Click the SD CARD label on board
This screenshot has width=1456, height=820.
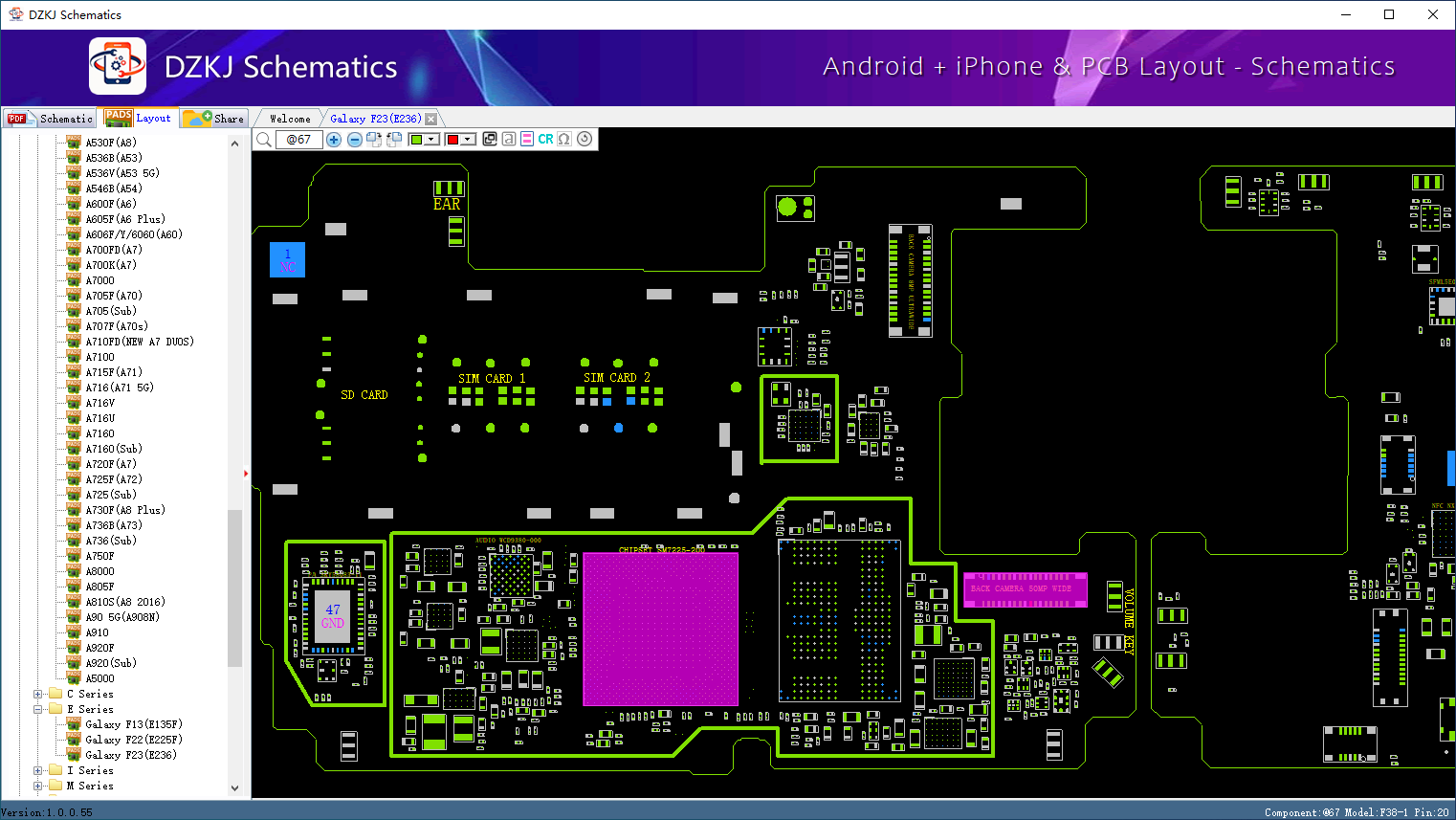pos(364,394)
